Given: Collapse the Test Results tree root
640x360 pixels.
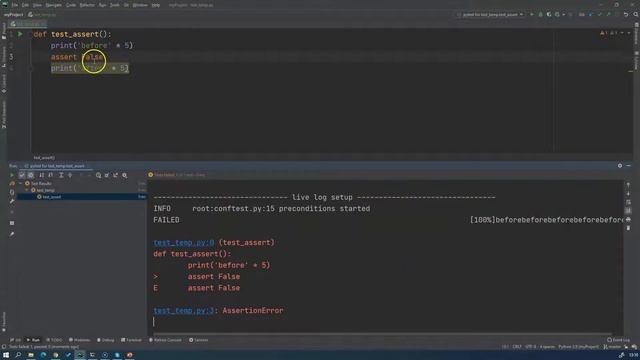Looking at the screenshot, I should coord(21,184).
